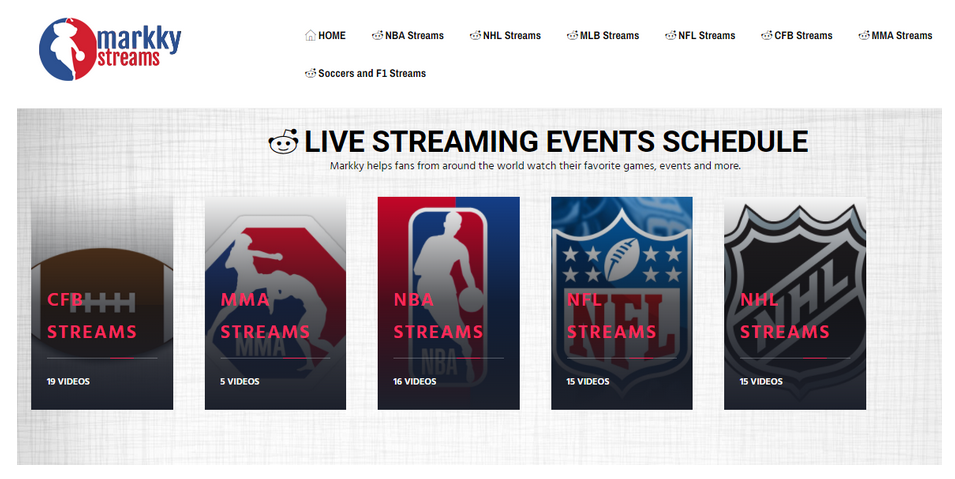Go to Soccers and F1 Streams

[372, 74]
